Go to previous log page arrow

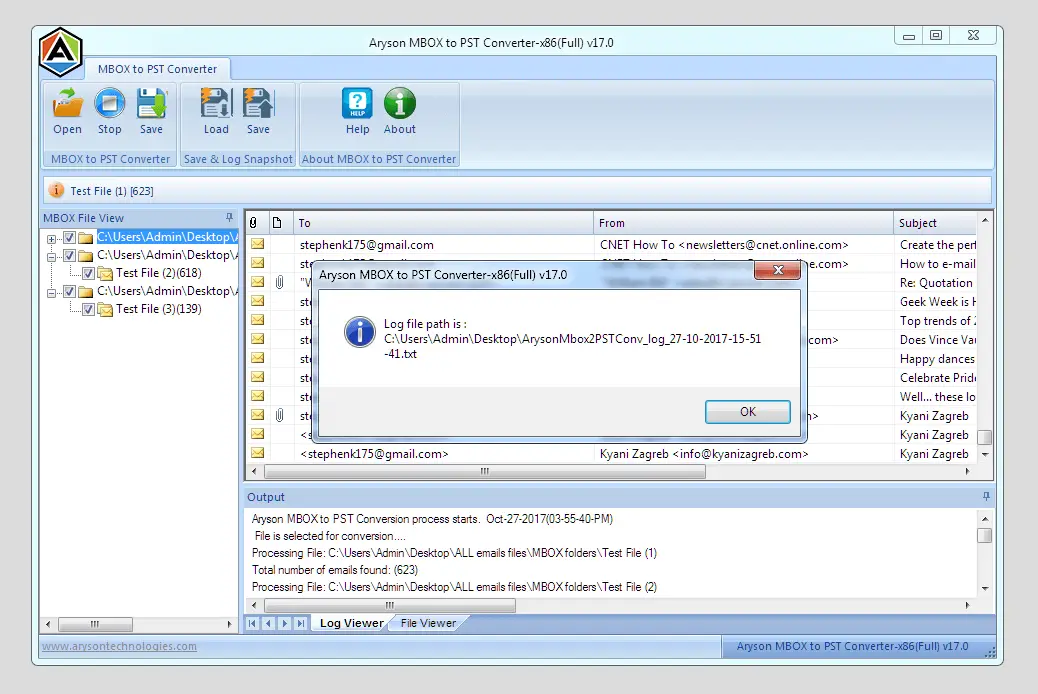click(268, 623)
